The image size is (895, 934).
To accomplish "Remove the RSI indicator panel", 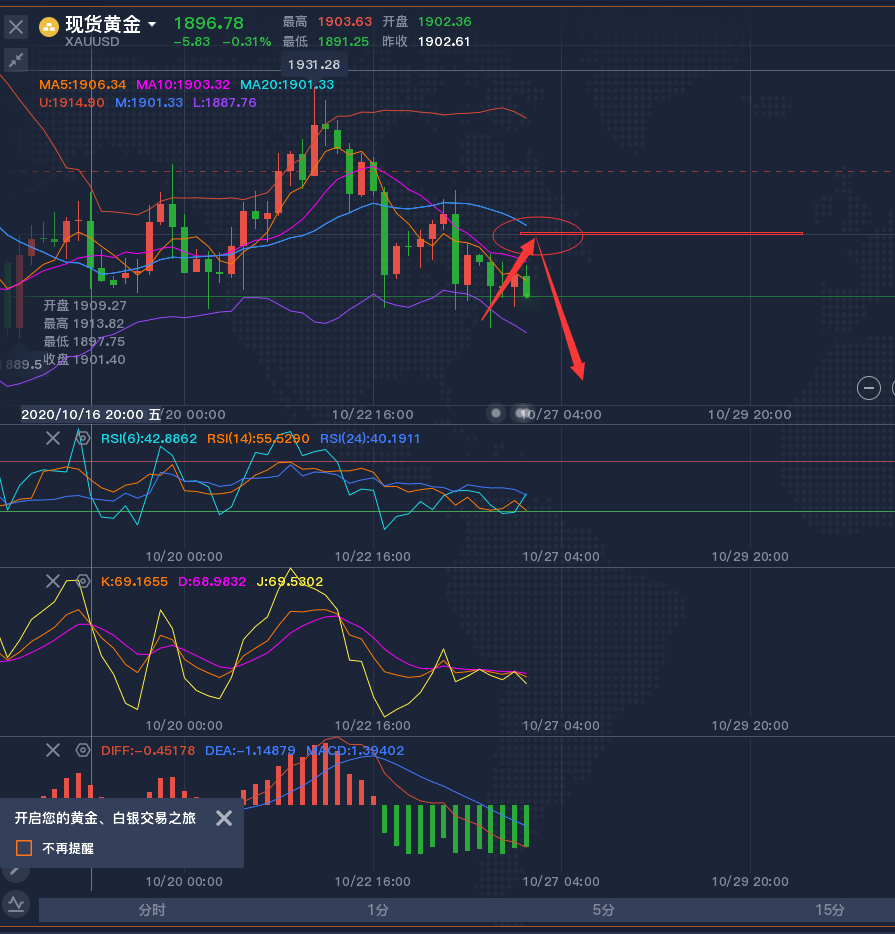I will (53, 438).
